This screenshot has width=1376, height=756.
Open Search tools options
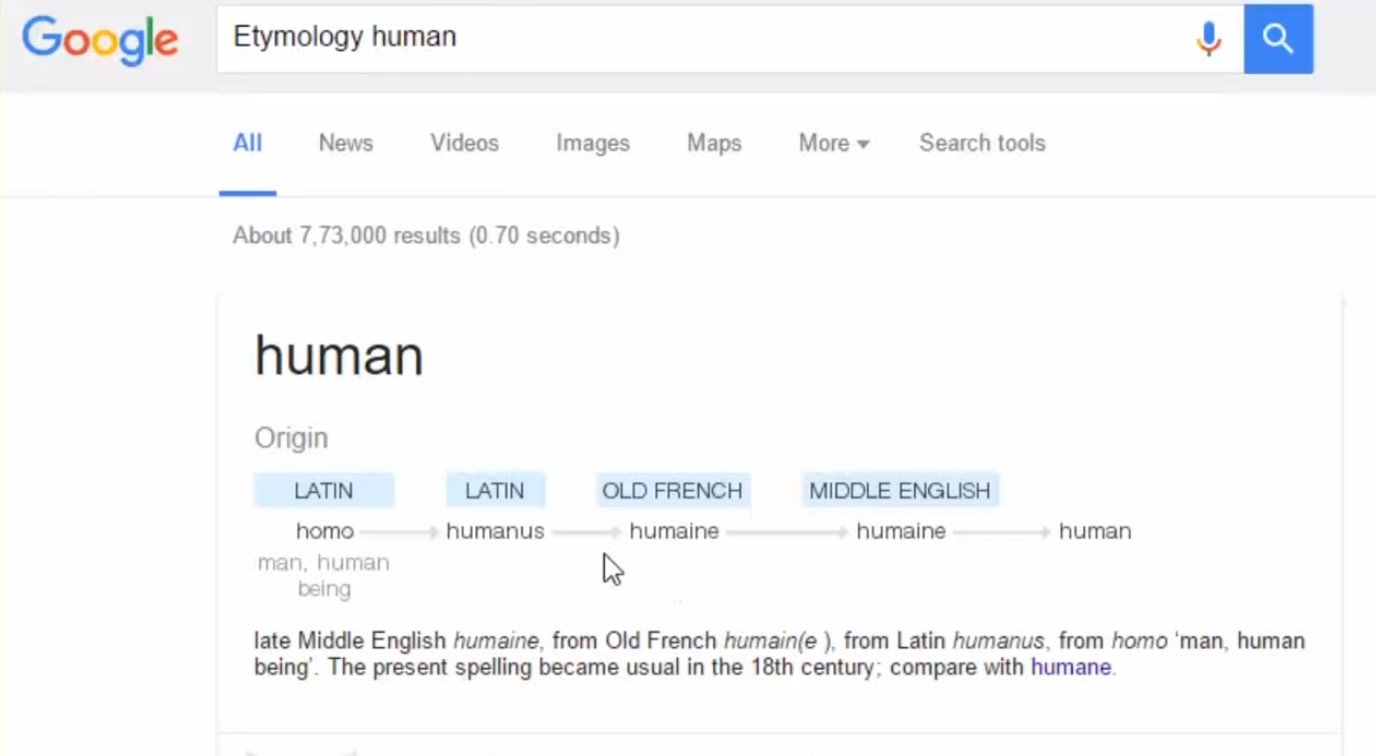pos(982,143)
